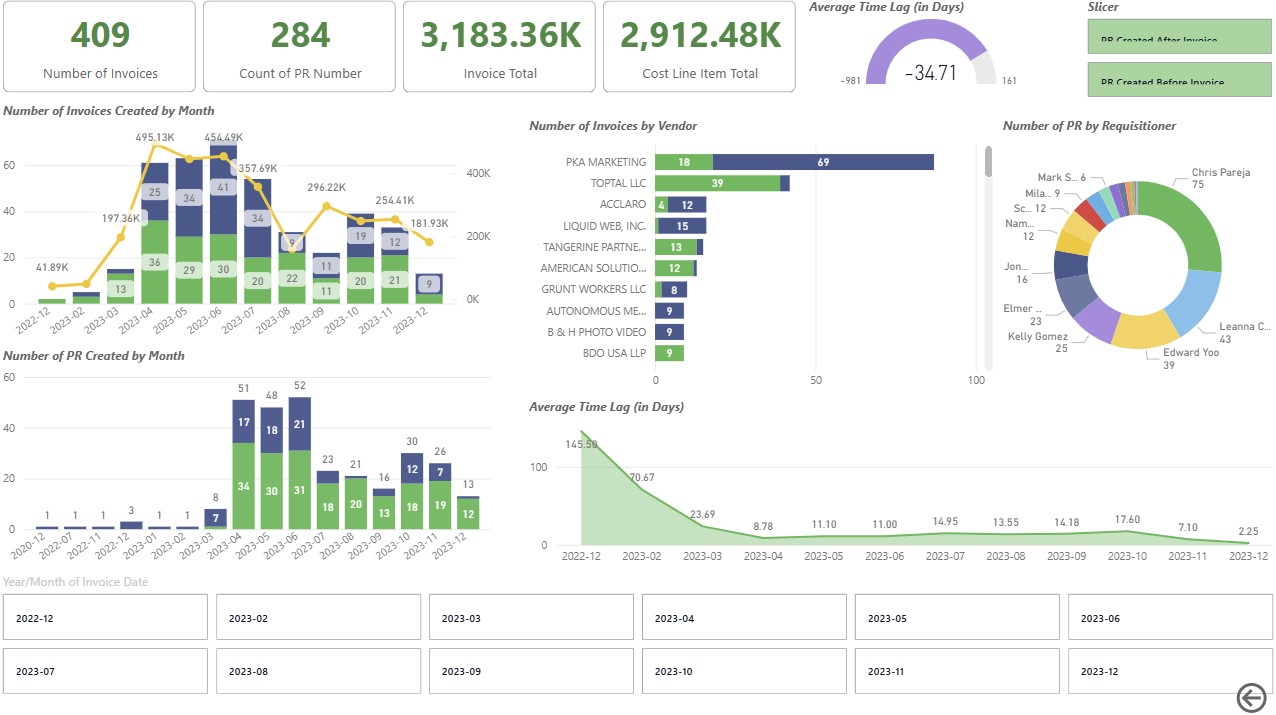Viewport: 1276px width, 715px height.
Task: Click the back arrow icon
Action: (x=1251, y=697)
